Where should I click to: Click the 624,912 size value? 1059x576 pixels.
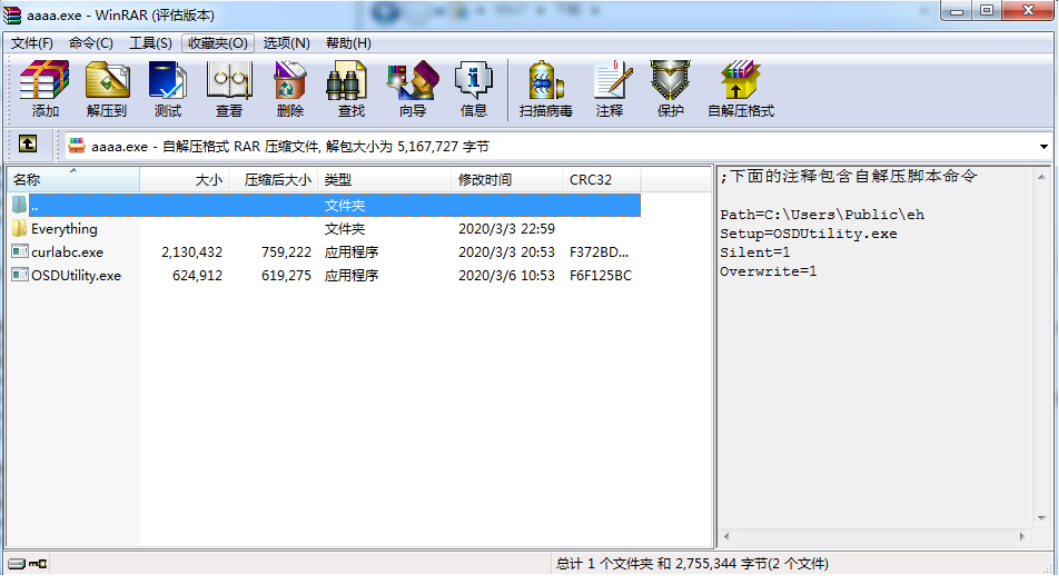pyautogui.click(x=197, y=276)
